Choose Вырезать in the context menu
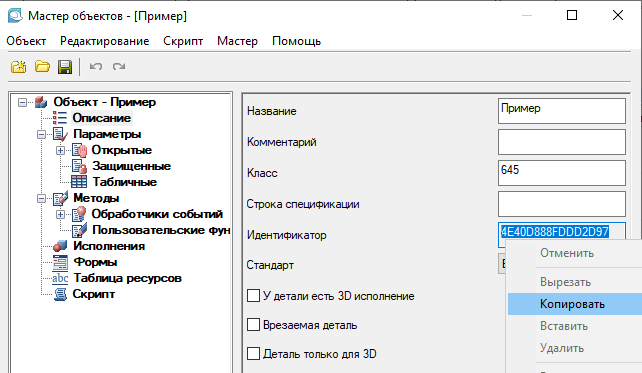642x373 pixels. pyautogui.click(x=575, y=282)
